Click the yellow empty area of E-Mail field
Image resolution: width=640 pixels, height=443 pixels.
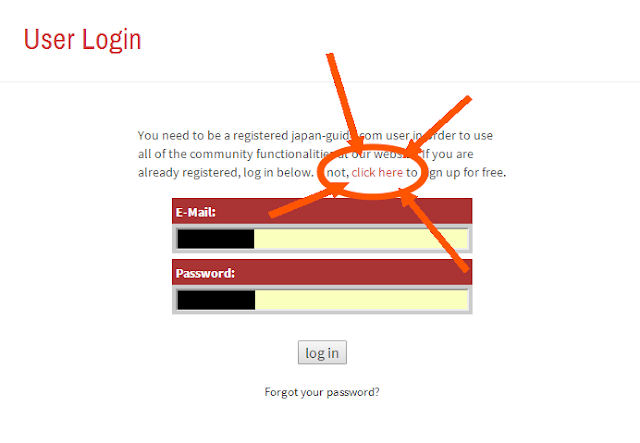pyautogui.click(x=361, y=239)
